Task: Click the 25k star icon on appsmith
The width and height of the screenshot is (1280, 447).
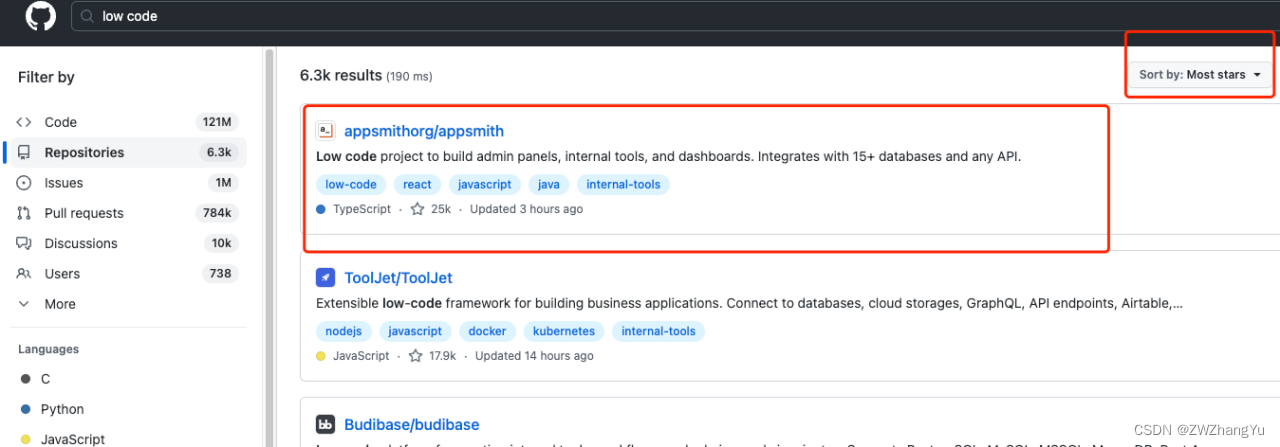Action: [x=418, y=209]
